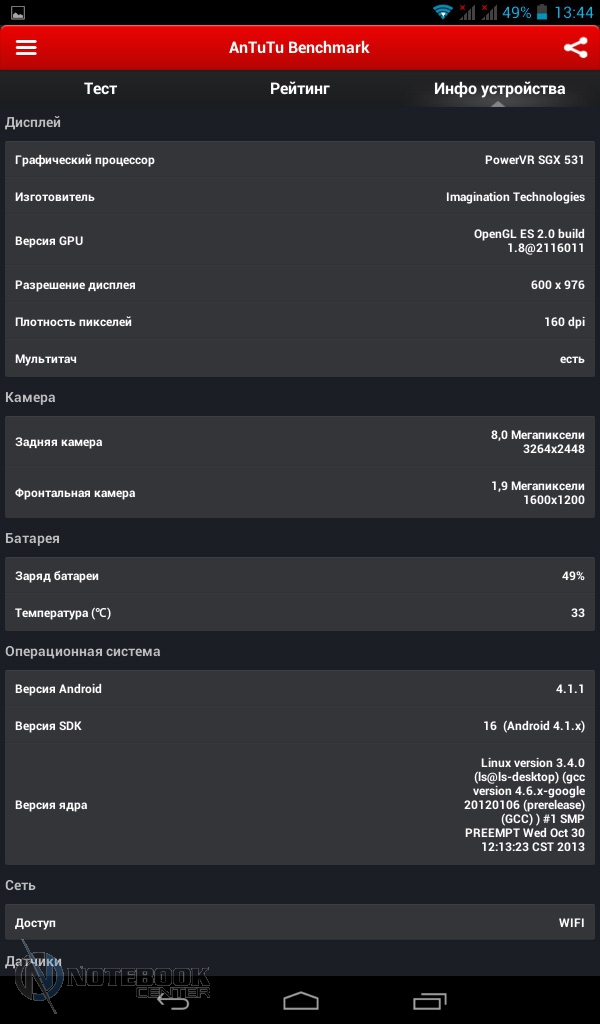Tap the share icon
The image size is (600, 1024).
575,48
